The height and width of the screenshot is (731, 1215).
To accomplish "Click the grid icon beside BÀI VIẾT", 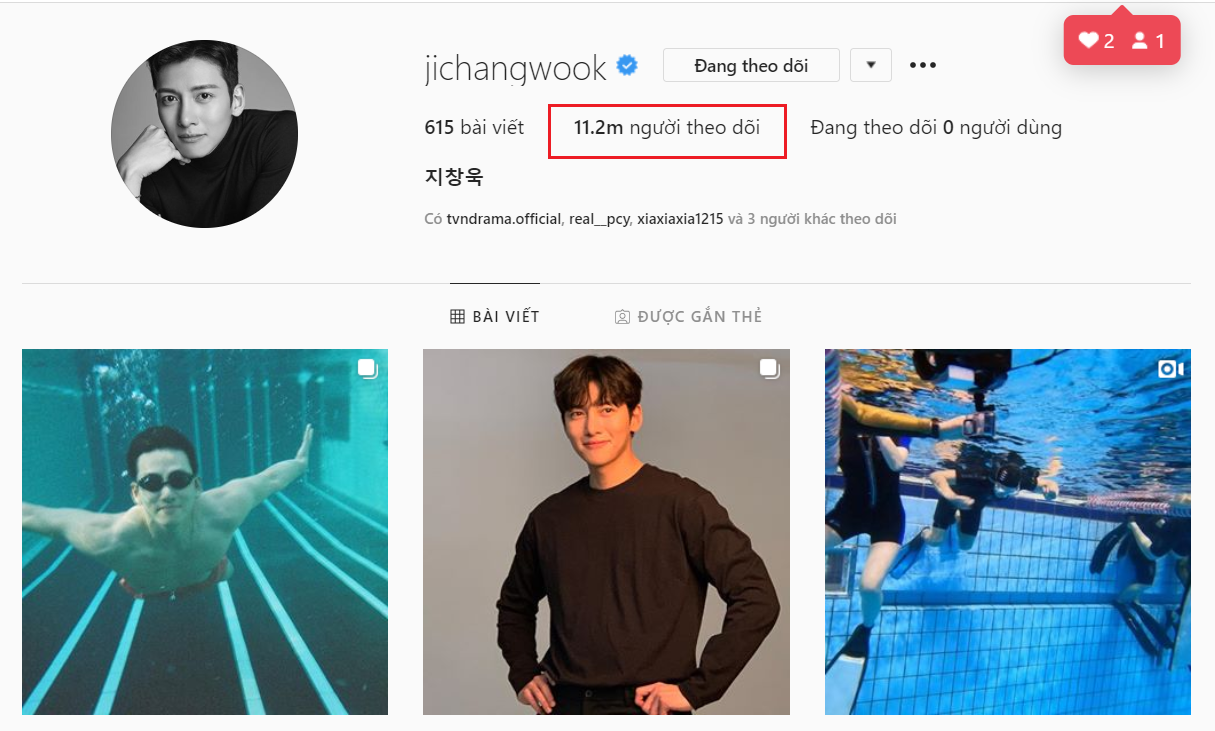I will click(457, 316).
